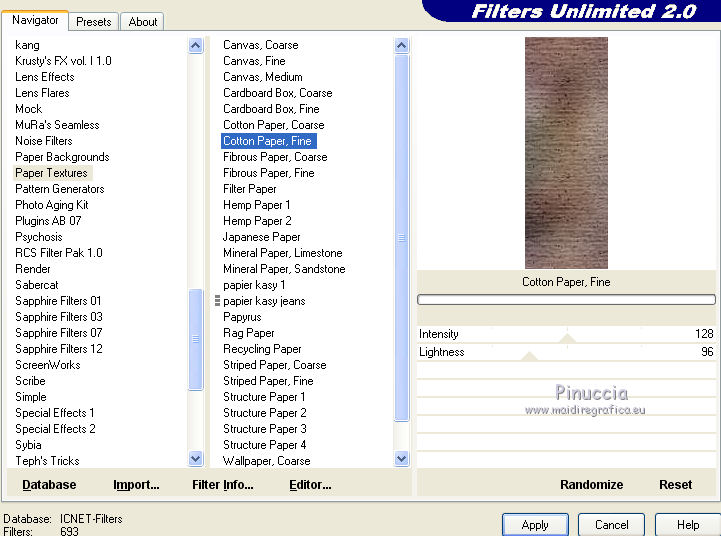Choose the Papyrus filter
This screenshot has width=721, height=536.
[242, 317]
